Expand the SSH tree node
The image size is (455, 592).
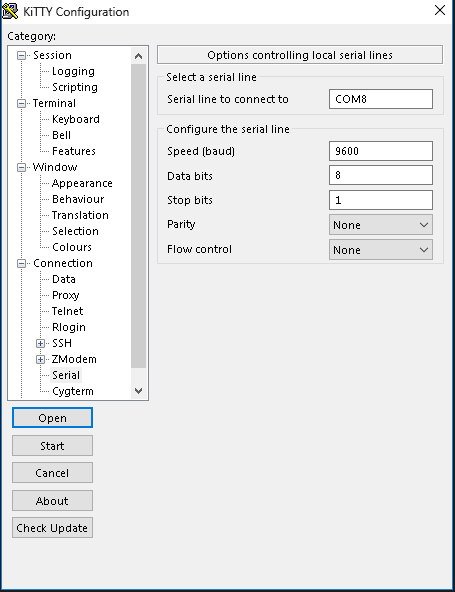pyautogui.click(x=40, y=343)
